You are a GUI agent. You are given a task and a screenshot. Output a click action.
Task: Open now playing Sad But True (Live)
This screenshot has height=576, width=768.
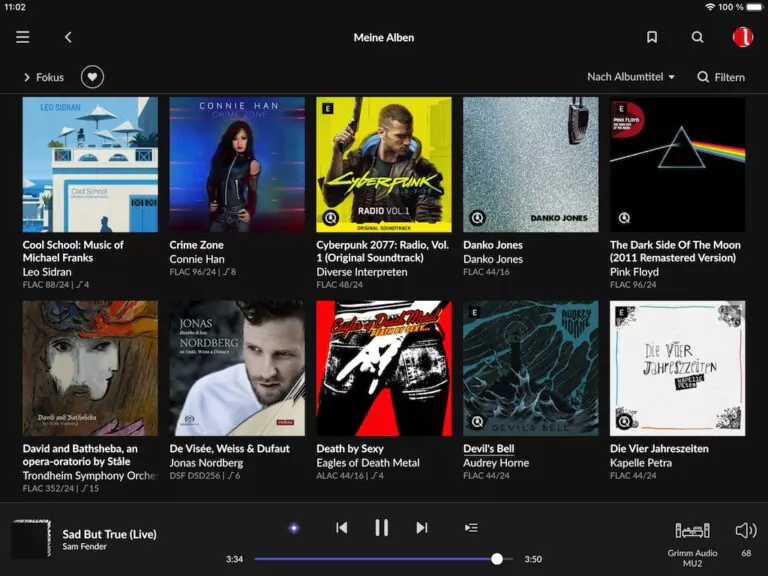tap(109, 534)
